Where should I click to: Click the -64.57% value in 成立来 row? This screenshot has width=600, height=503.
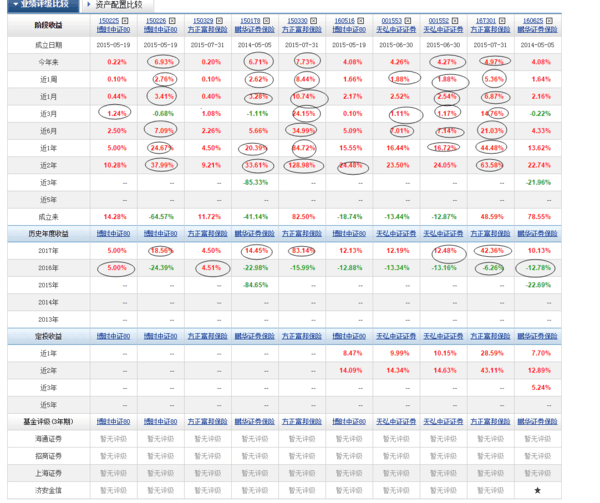coord(161,217)
